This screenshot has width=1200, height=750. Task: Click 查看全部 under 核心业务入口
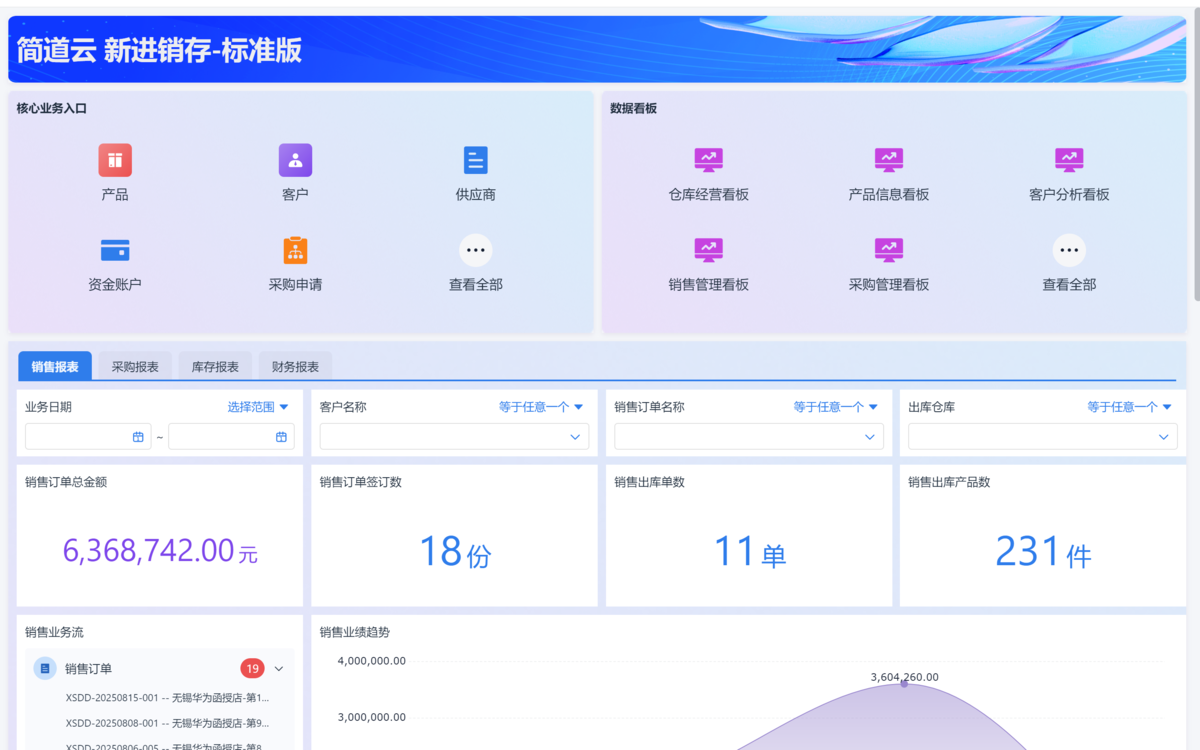coord(475,250)
